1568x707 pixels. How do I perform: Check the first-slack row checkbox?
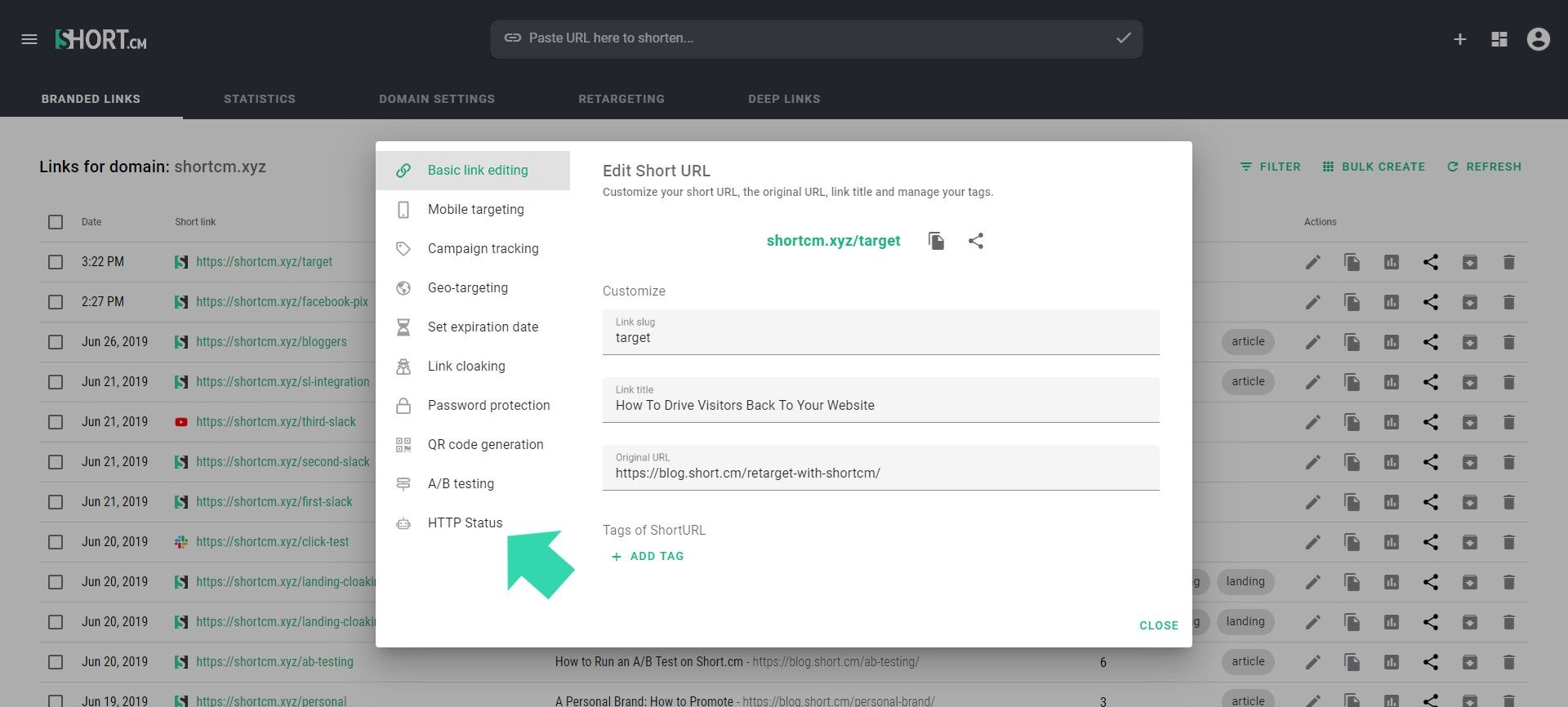[x=56, y=502]
